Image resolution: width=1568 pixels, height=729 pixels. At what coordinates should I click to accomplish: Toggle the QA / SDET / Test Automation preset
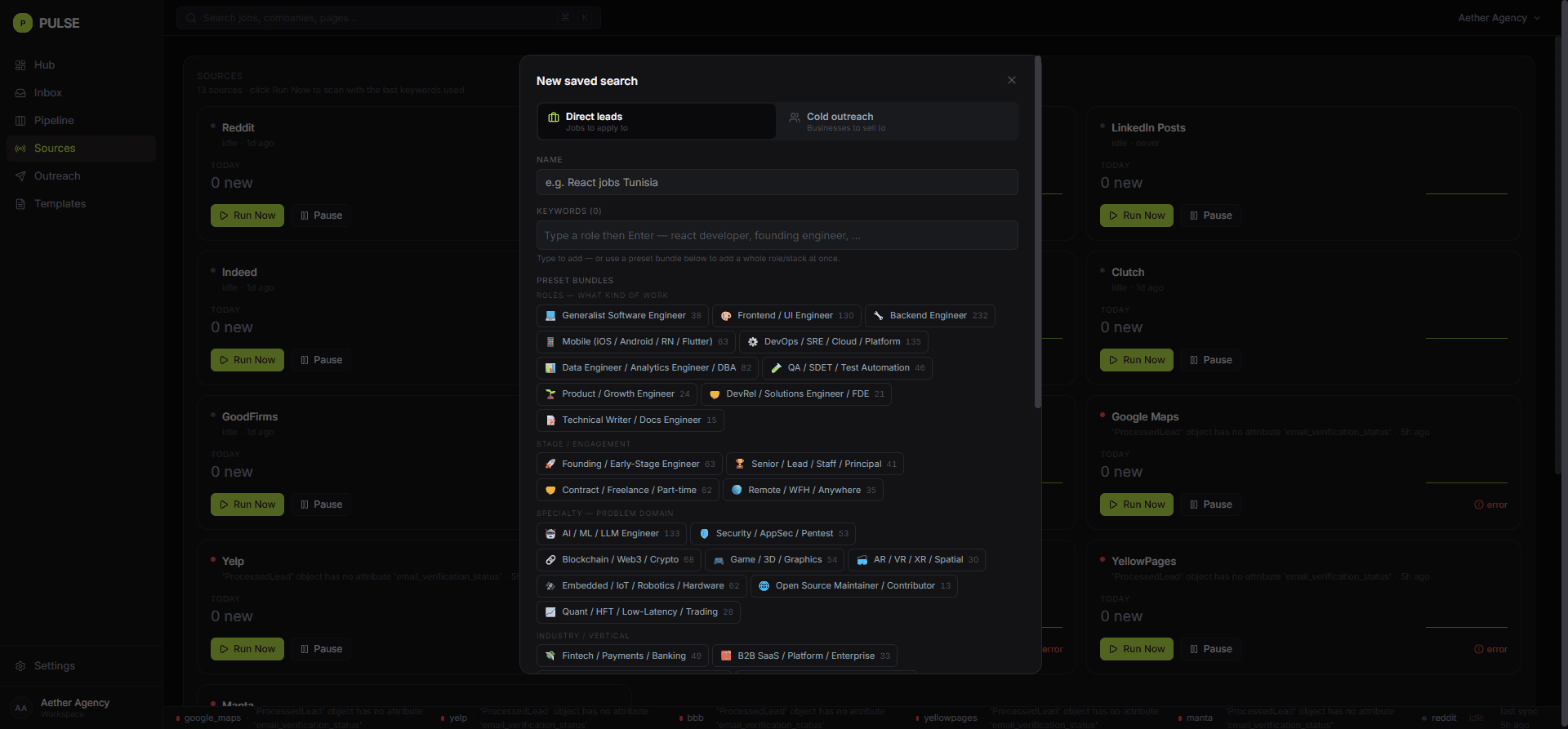coord(847,368)
